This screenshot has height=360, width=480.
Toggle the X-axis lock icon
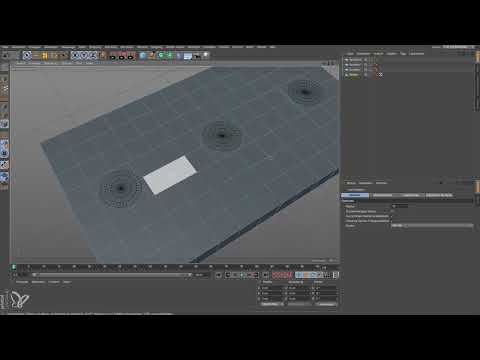(x=75, y=55)
